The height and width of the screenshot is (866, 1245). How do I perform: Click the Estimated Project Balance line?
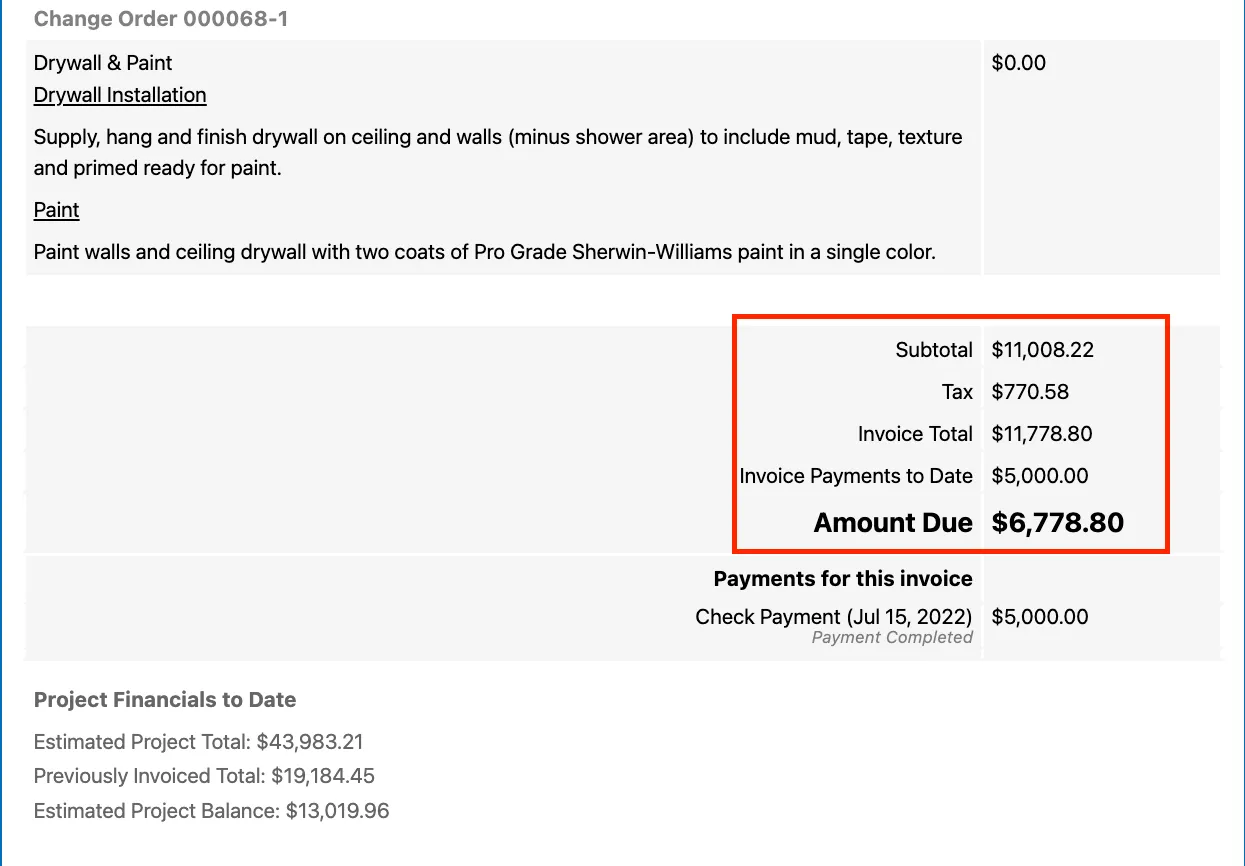pos(211,810)
